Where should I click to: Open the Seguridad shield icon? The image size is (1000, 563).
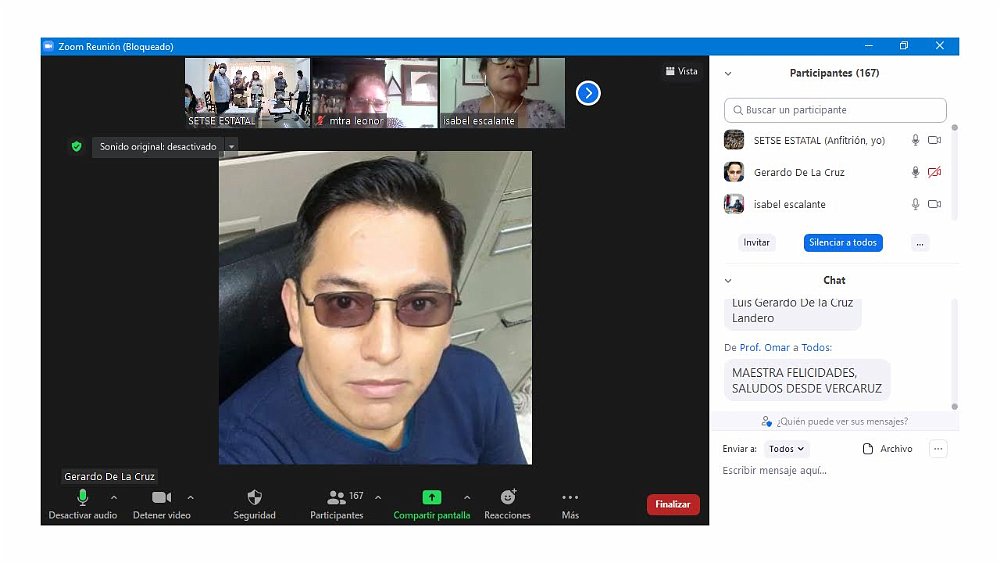pyautogui.click(x=254, y=497)
